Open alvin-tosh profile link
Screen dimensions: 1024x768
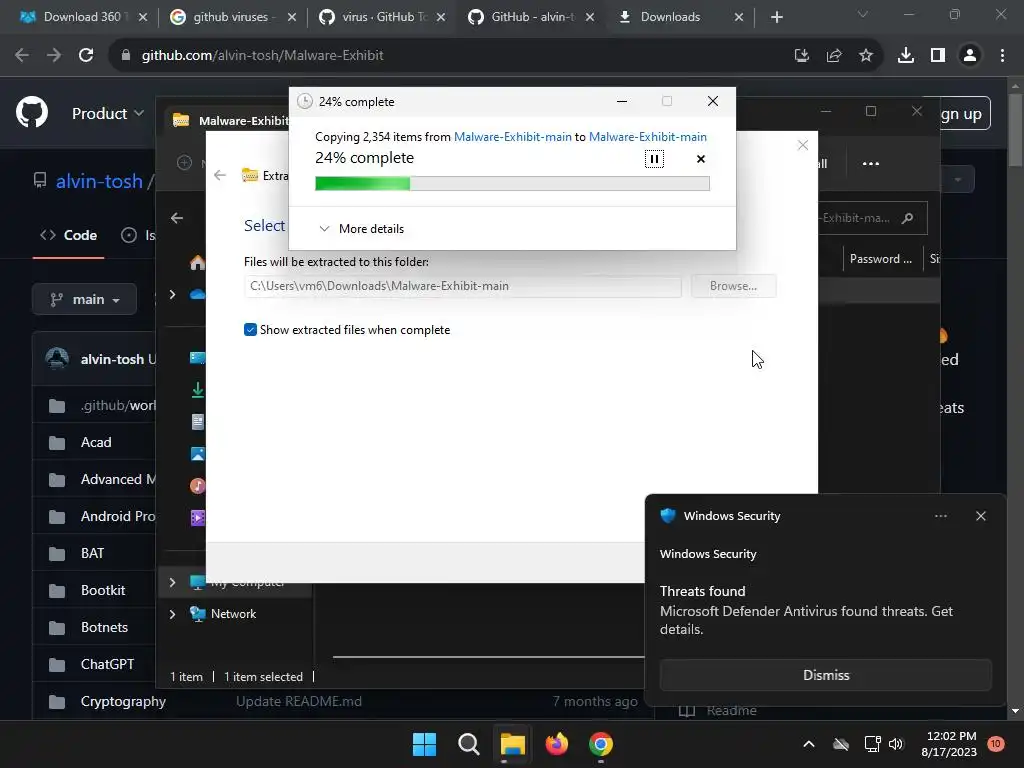point(99,181)
